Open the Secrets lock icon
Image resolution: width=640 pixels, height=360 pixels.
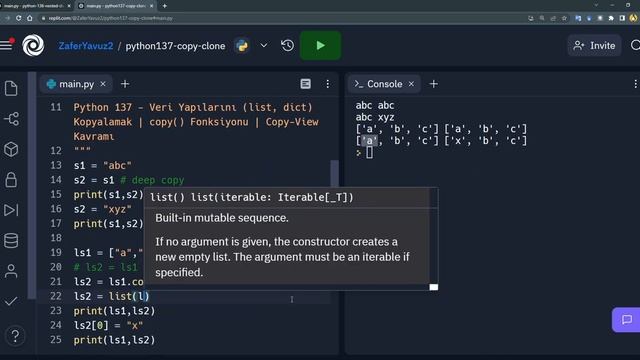click(11, 180)
